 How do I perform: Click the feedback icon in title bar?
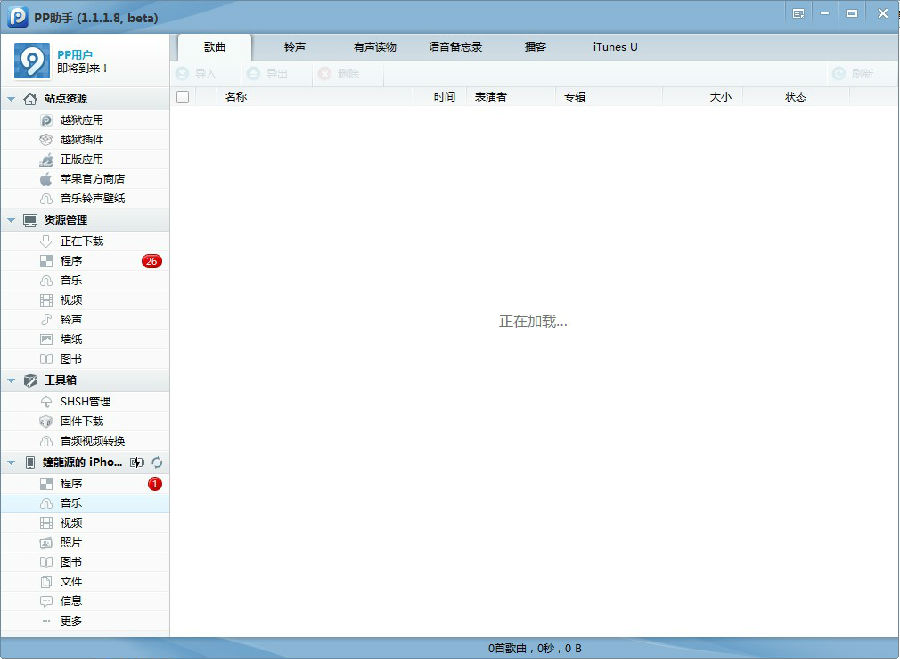798,14
